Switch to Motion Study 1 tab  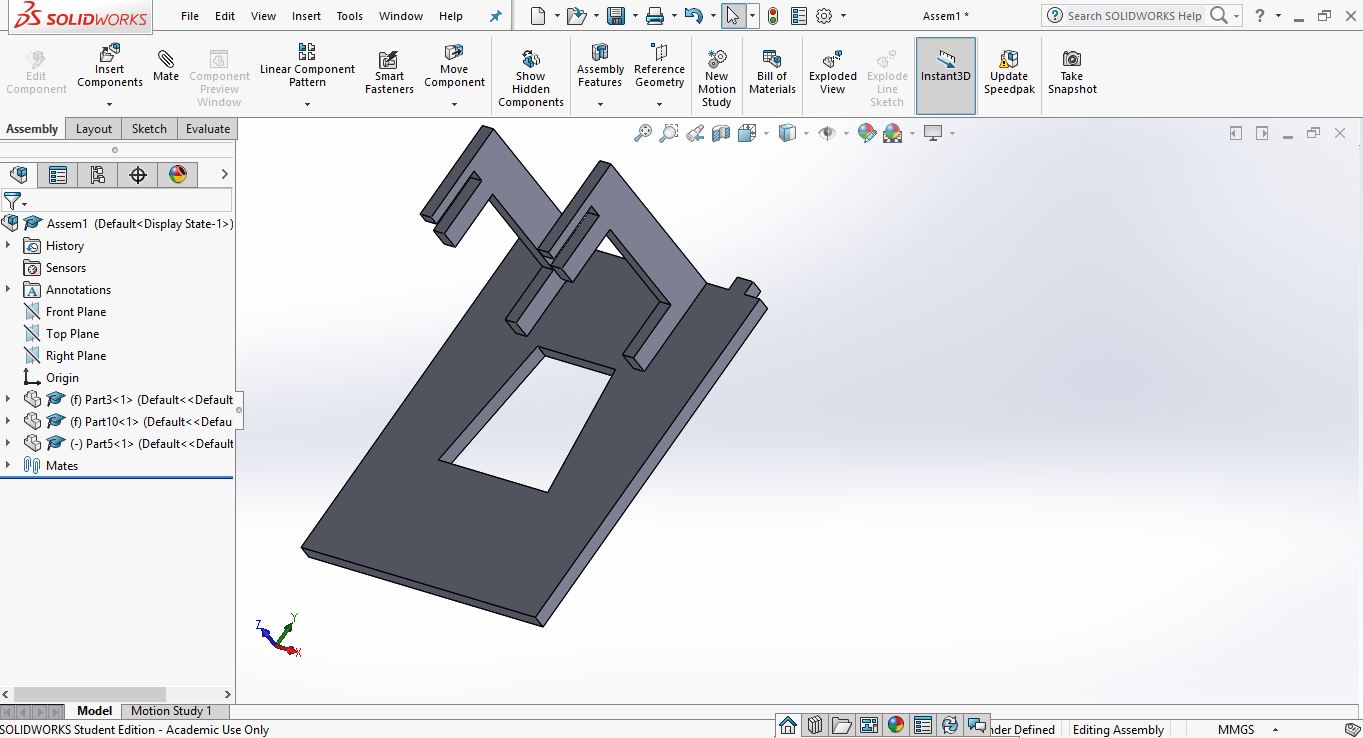click(x=171, y=711)
